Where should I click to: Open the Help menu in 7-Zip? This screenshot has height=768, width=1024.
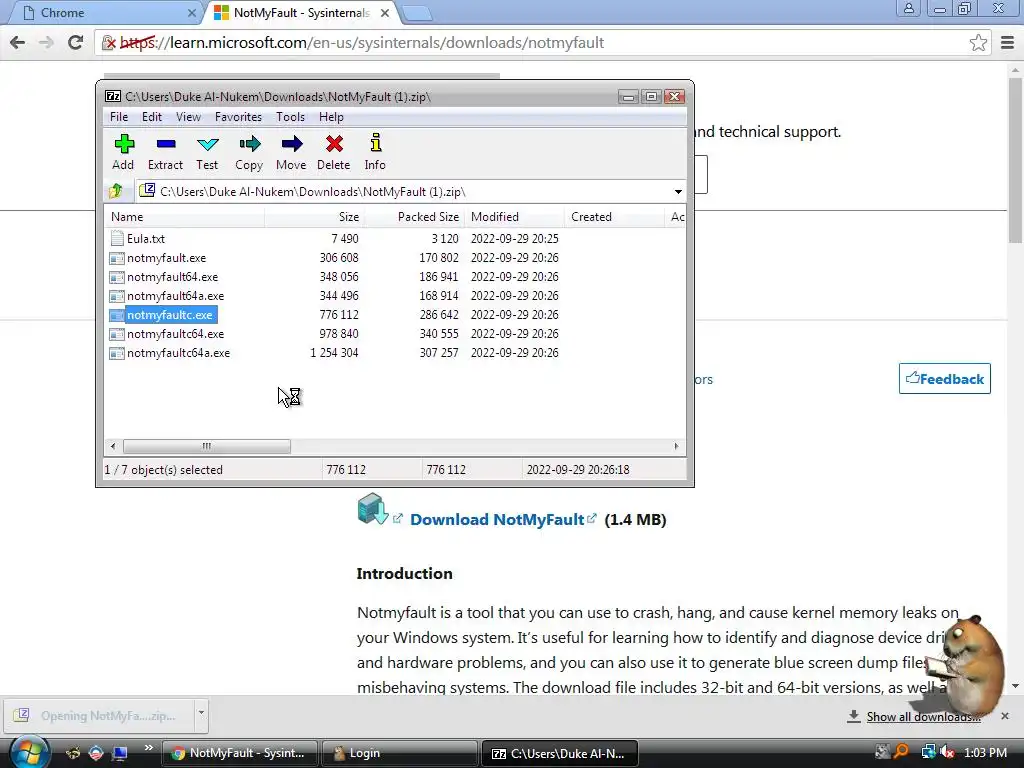pos(331,117)
